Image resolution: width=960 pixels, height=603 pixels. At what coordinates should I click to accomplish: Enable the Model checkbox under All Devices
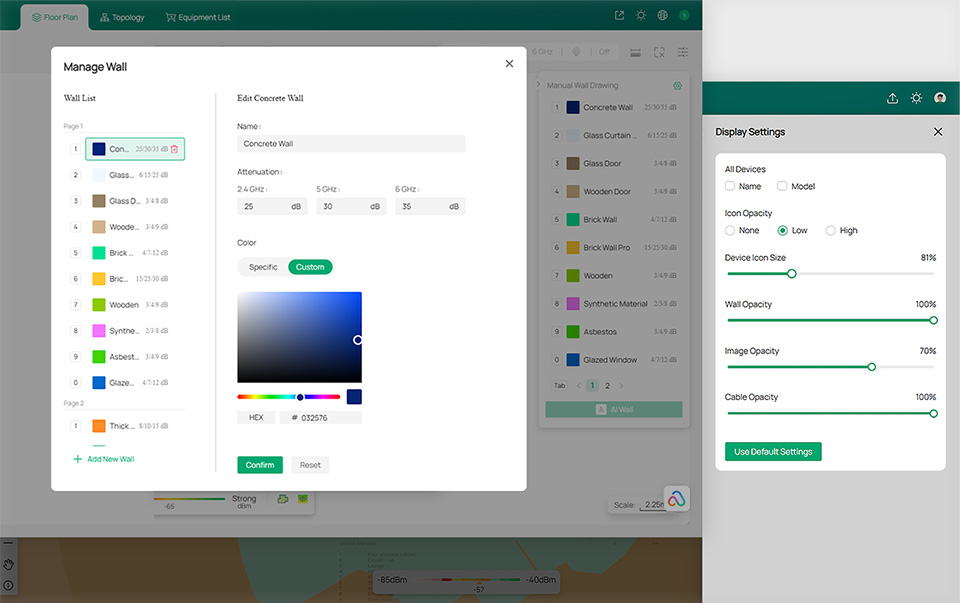[x=782, y=185]
